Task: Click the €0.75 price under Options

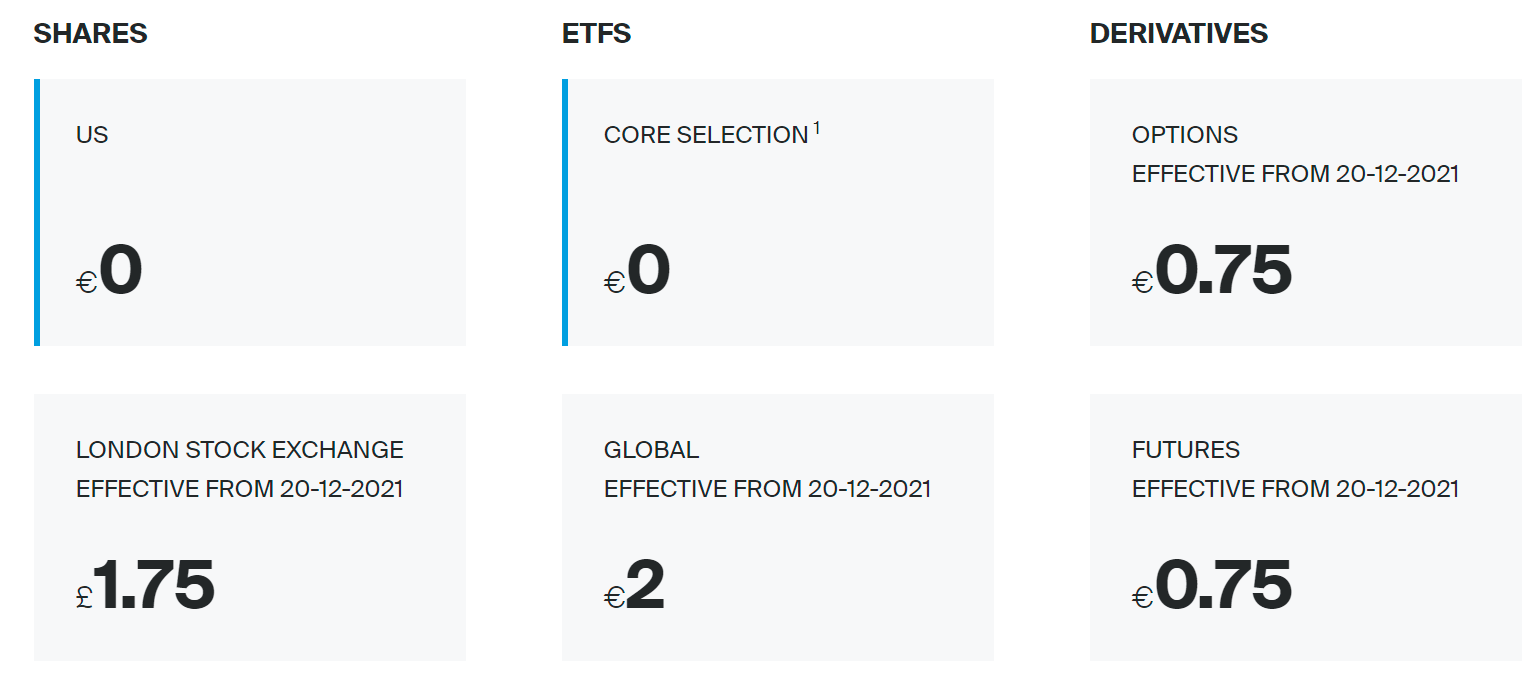Action: pyautogui.click(x=1212, y=270)
